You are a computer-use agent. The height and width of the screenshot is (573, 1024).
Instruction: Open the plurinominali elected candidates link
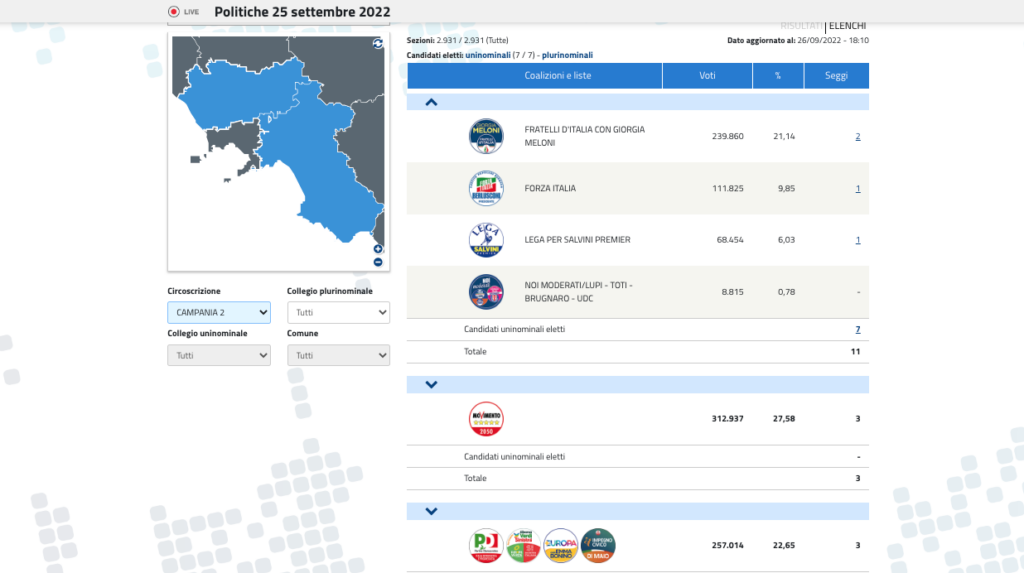point(567,55)
